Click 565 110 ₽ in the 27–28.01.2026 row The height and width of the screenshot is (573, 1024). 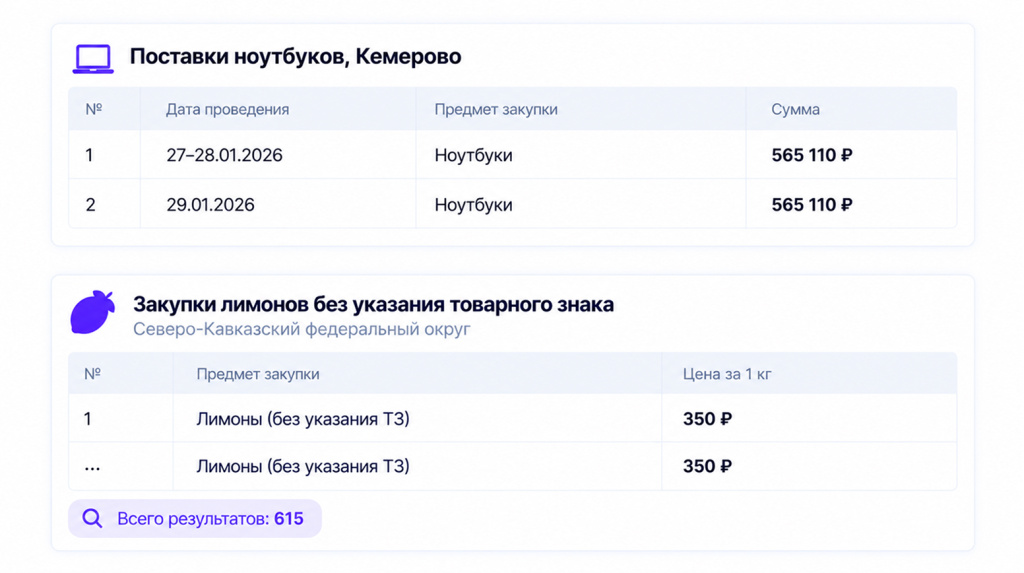coord(812,155)
